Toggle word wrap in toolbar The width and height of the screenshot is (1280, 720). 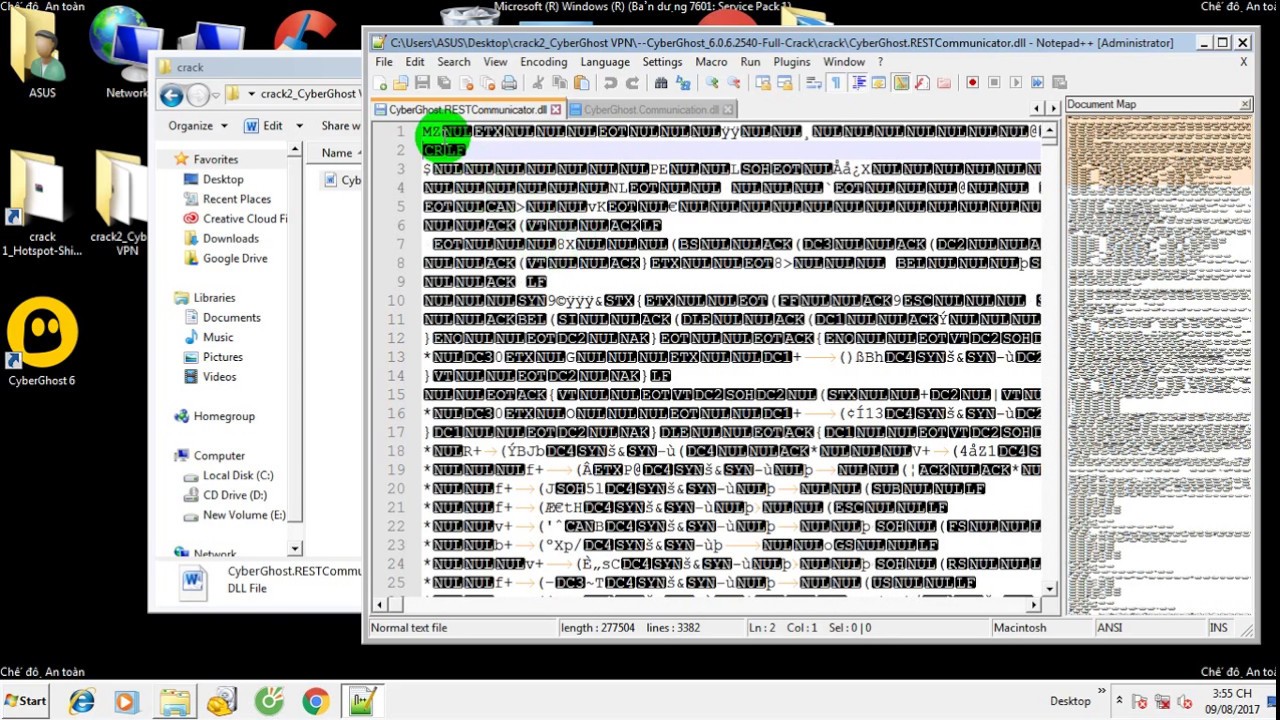click(x=813, y=82)
